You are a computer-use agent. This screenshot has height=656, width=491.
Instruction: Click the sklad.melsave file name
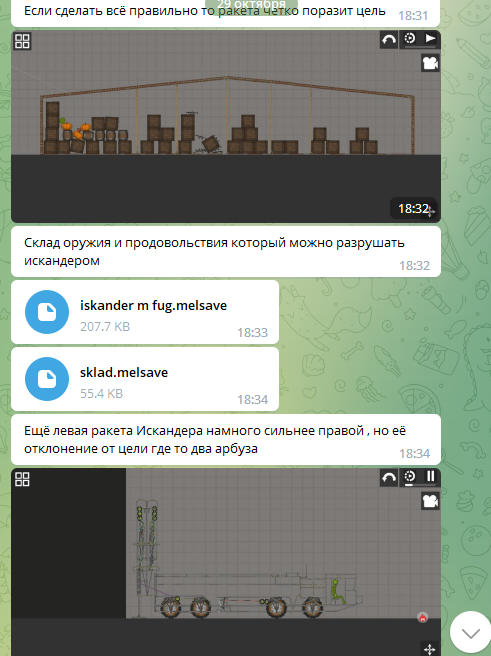pos(124,372)
